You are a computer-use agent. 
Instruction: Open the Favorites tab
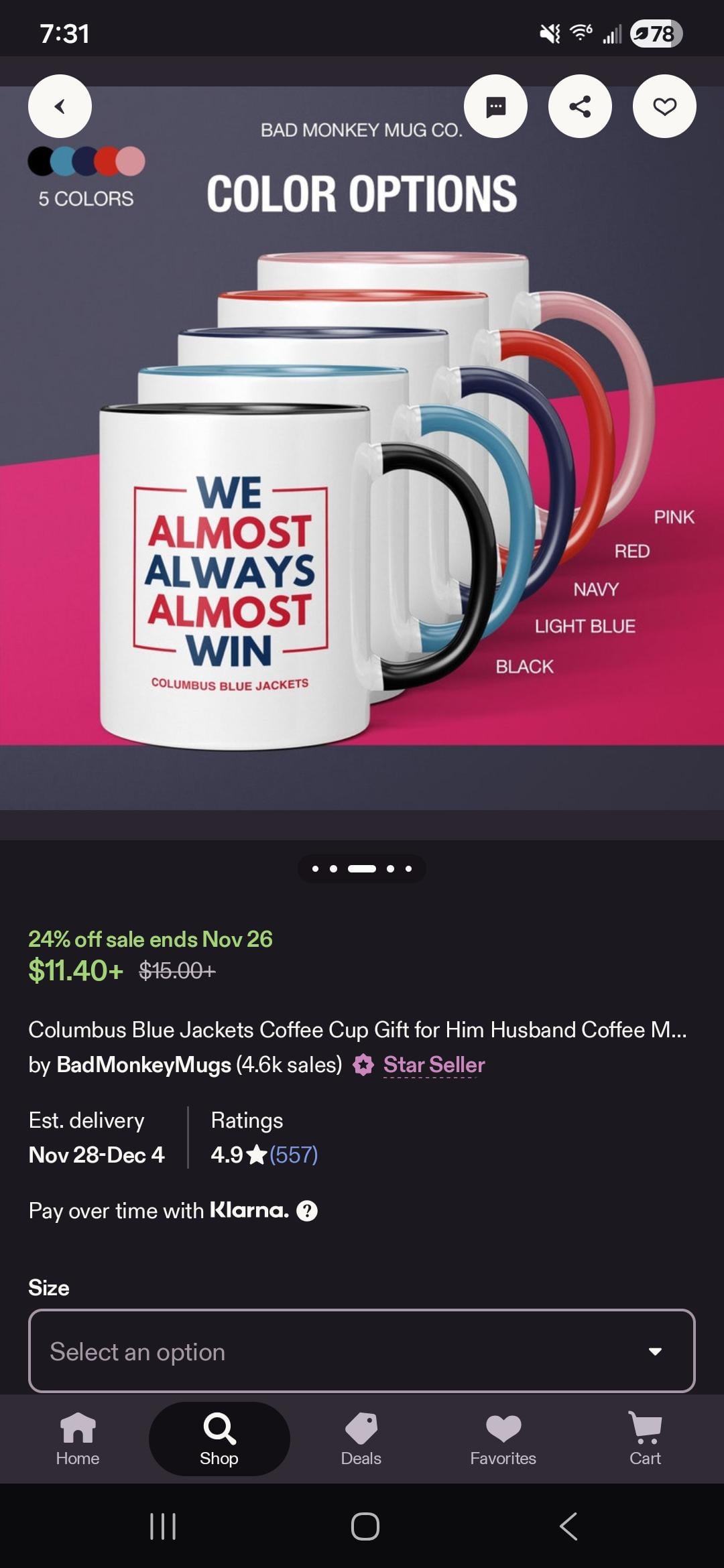tap(503, 1439)
